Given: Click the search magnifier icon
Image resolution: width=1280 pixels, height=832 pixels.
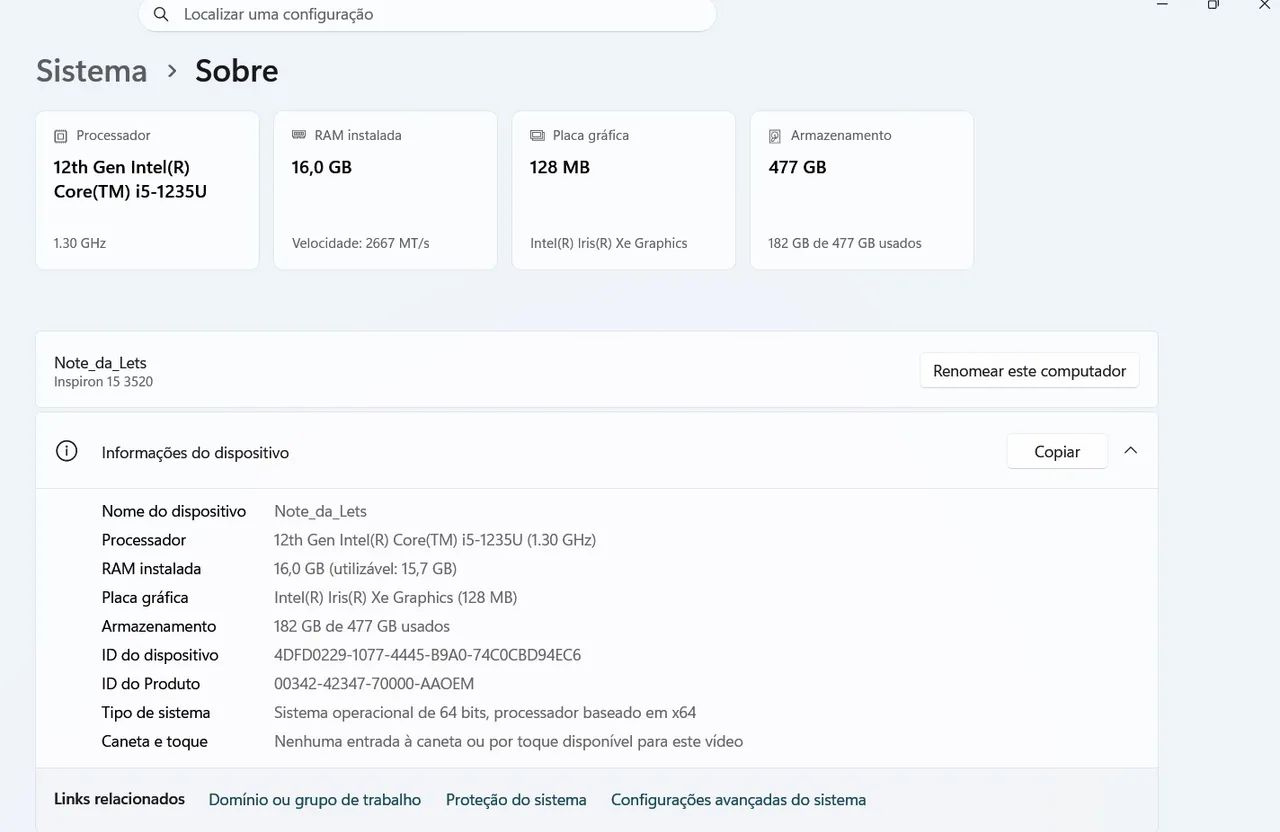Looking at the screenshot, I should click(x=160, y=14).
